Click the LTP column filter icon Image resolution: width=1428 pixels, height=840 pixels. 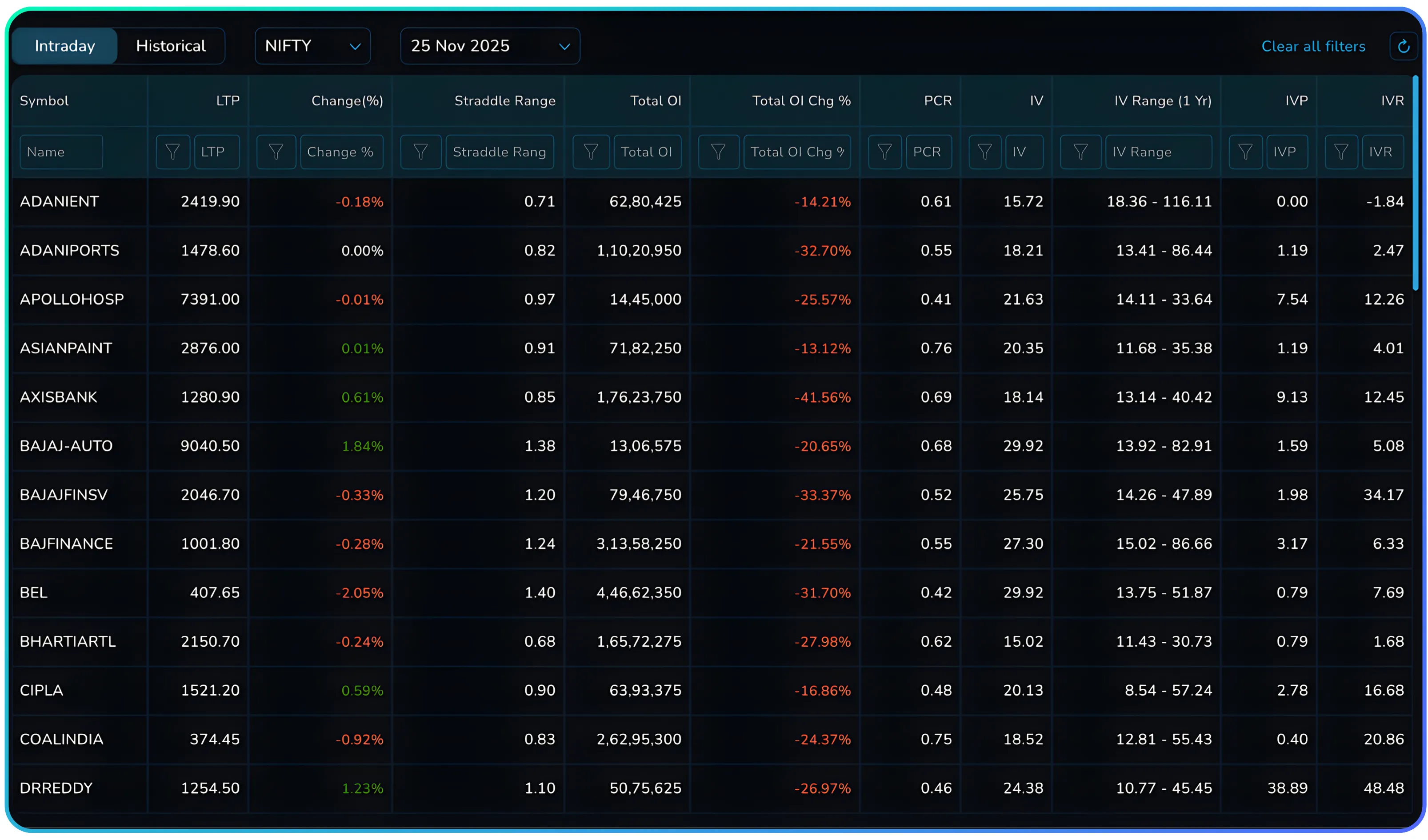(x=173, y=152)
